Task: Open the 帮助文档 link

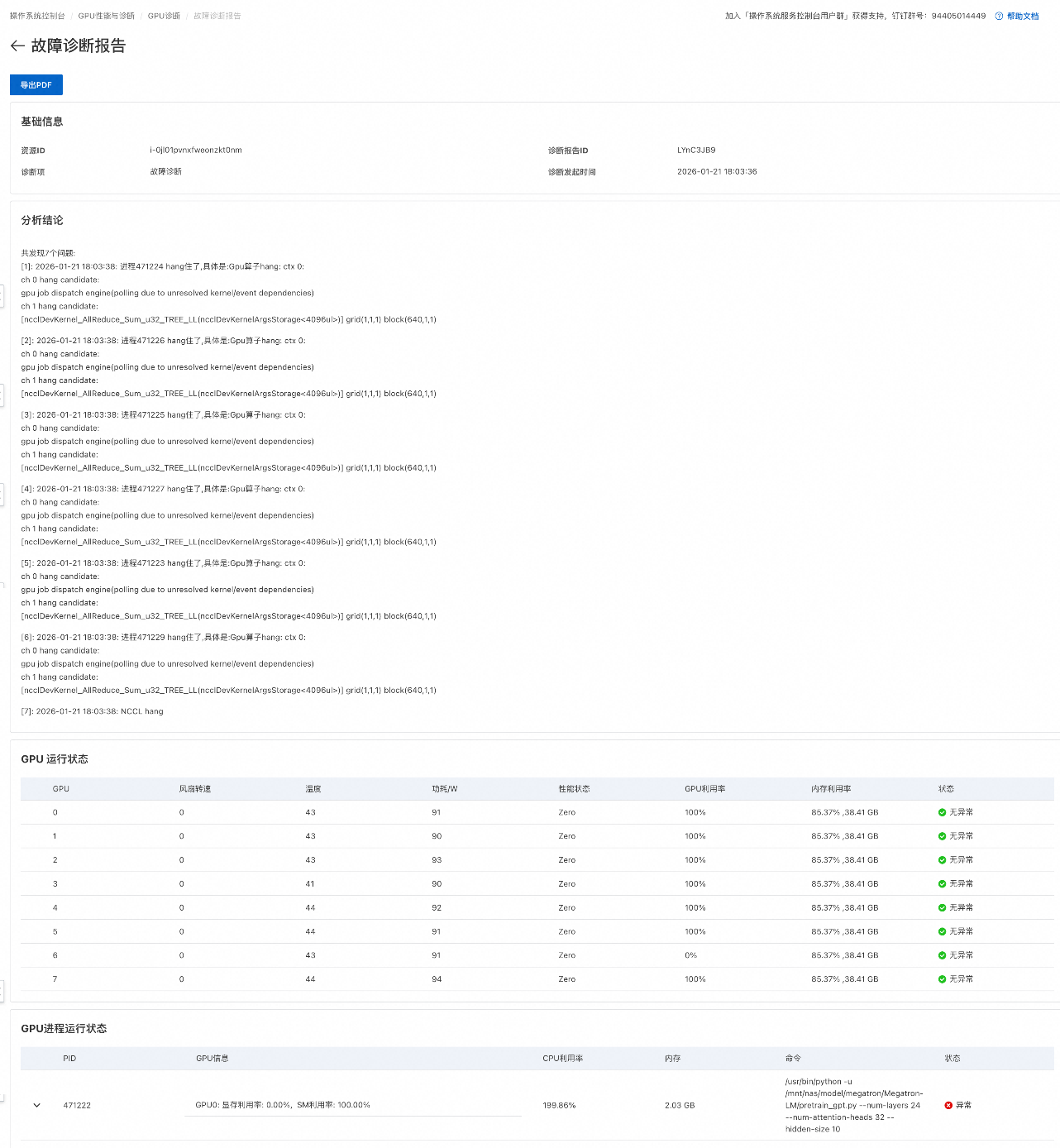Action: click(1023, 16)
